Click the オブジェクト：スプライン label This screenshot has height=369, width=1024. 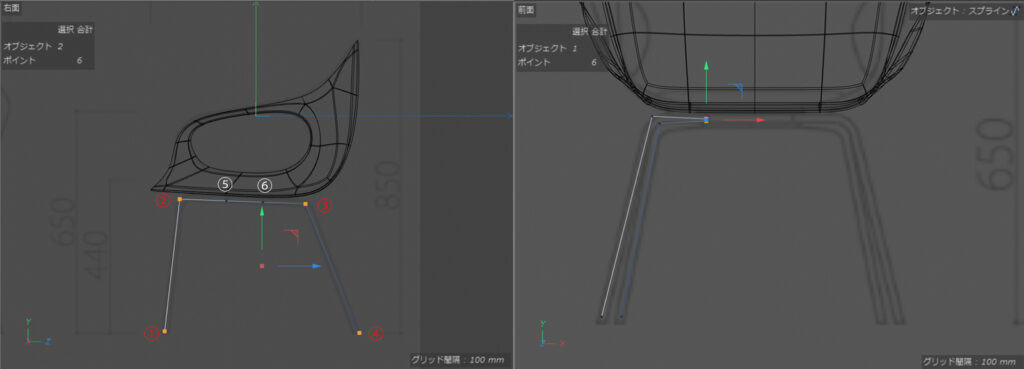click(x=959, y=10)
